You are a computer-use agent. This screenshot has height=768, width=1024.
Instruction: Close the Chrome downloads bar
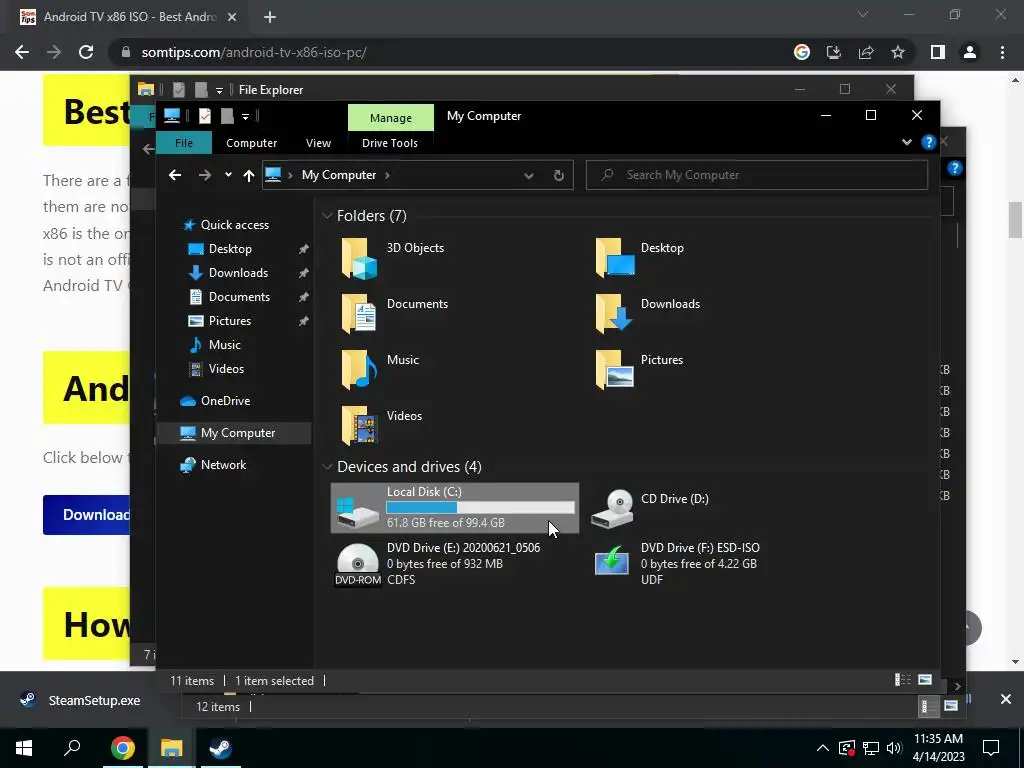1006,699
